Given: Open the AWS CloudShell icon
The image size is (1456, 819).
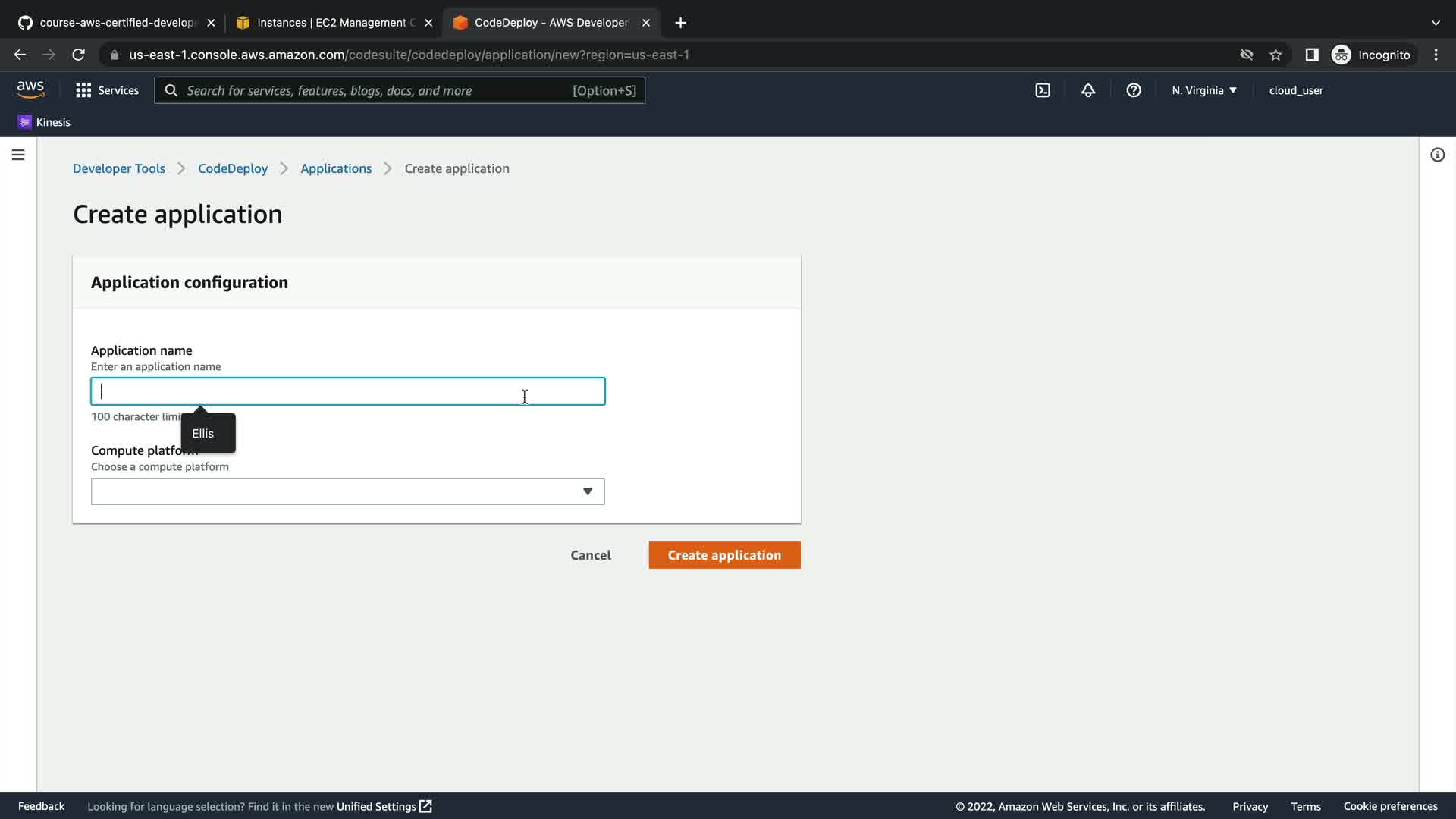Looking at the screenshot, I should click(x=1043, y=90).
